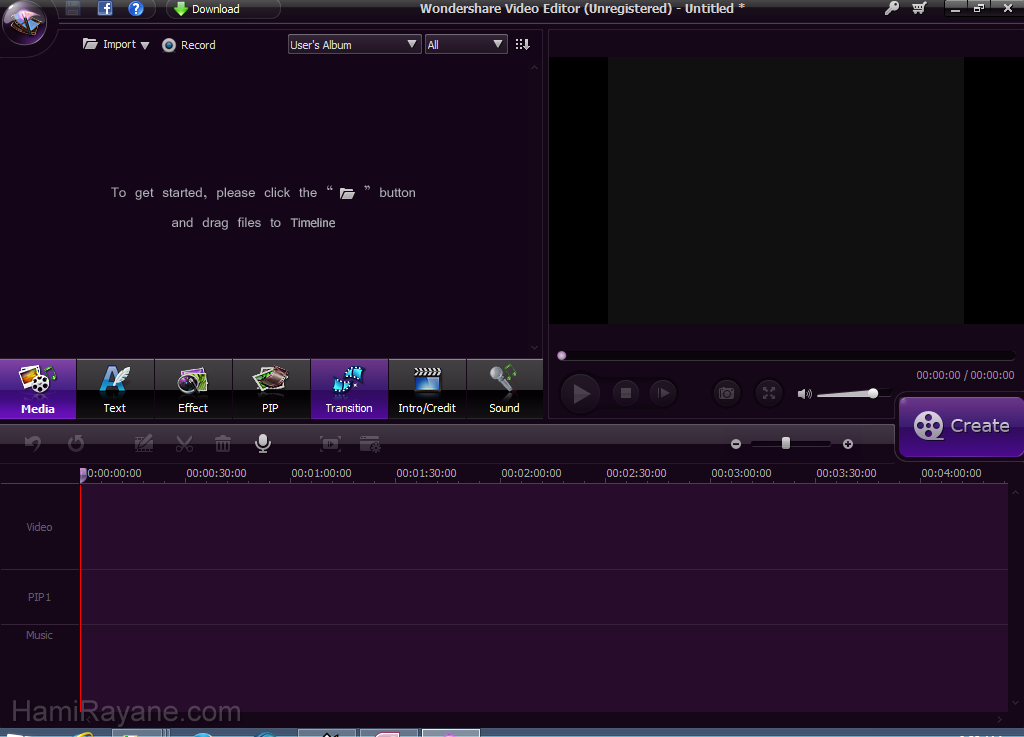Click the 00:02:30:00 ruler mark
Screen dimensions: 1024x737
[x=636, y=473]
